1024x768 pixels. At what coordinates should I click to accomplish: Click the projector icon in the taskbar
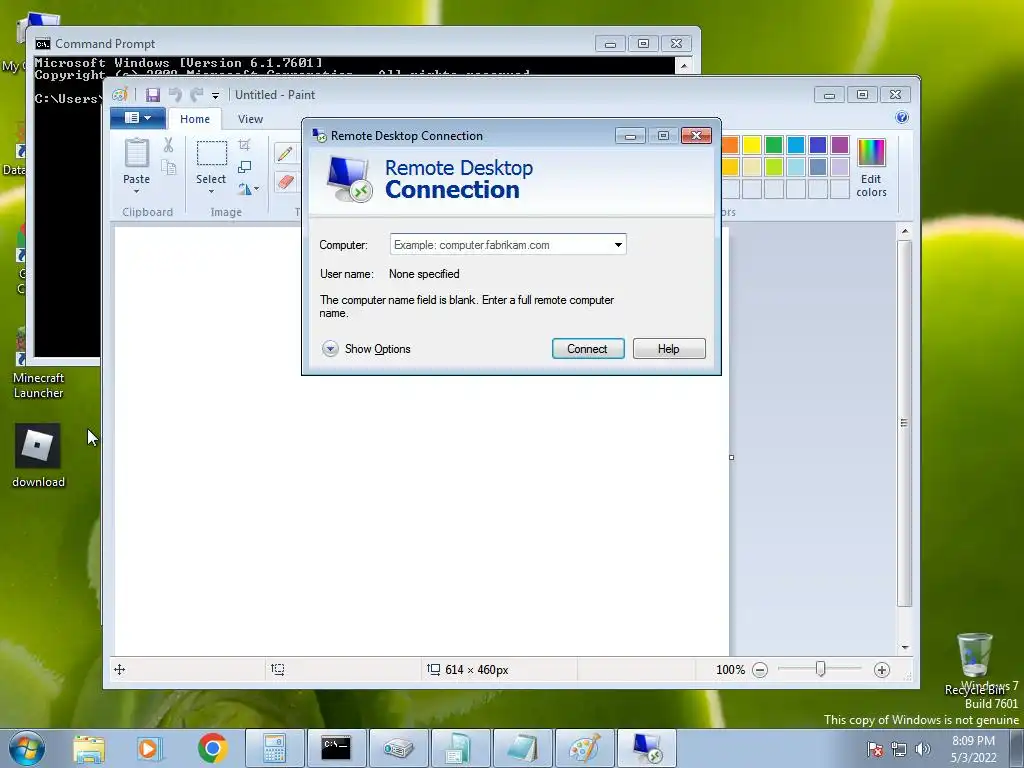(x=398, y=748)
